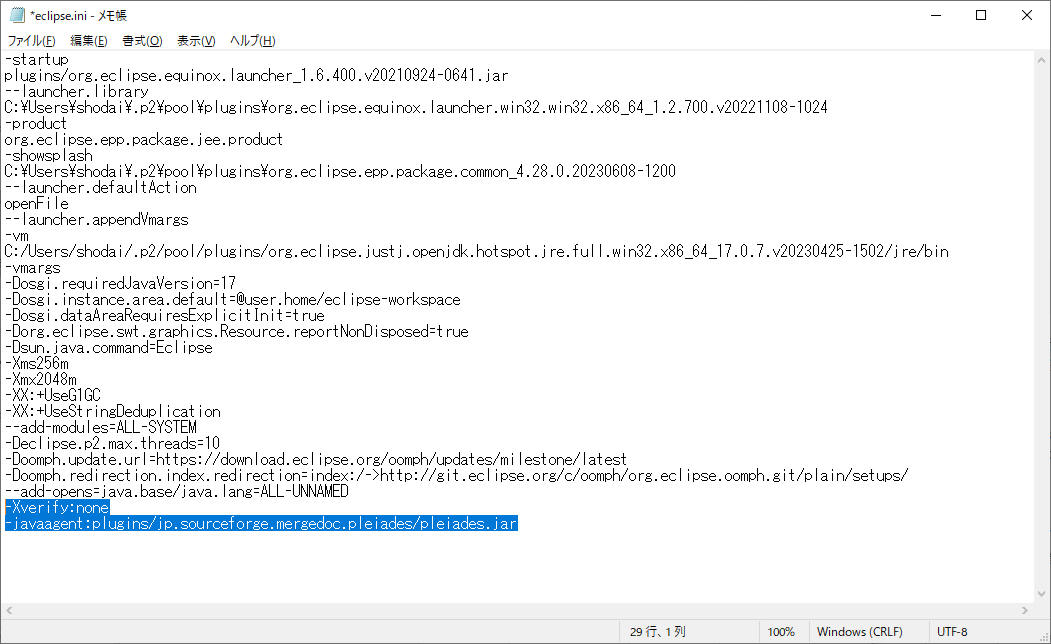This screenshot has width=1051, height=644.
Task: Click the horizontal scrollbar left arrow
Action: 9,611
